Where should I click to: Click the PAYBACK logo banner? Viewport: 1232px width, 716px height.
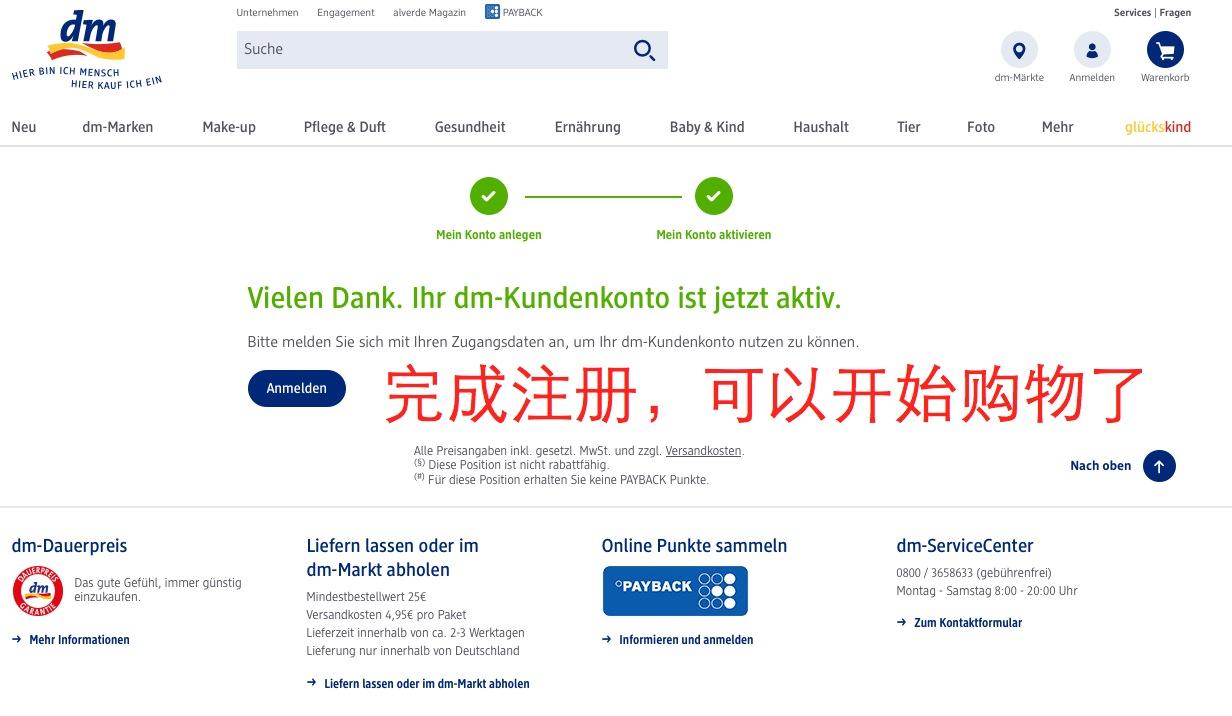tap(675, 590)
